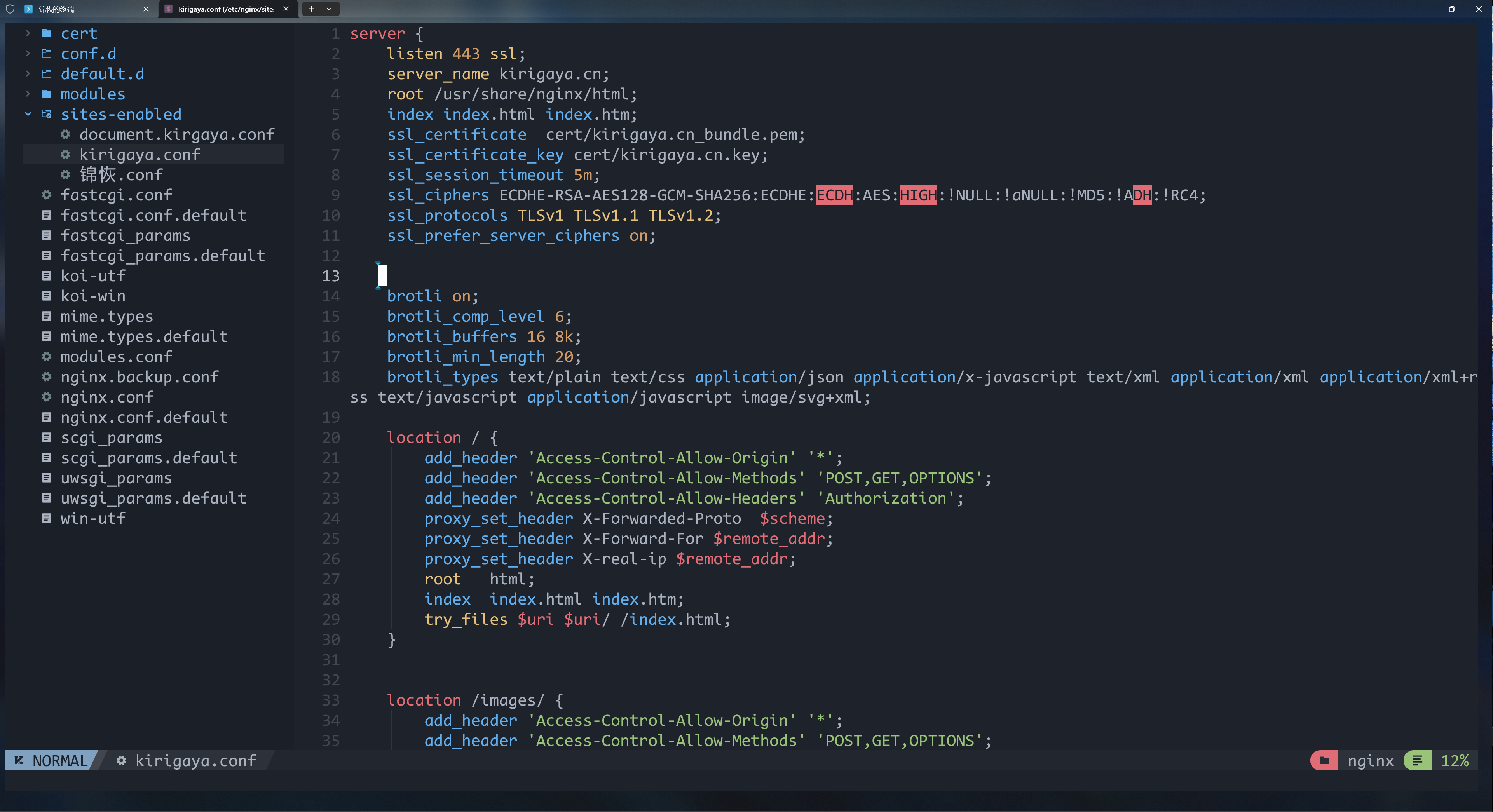Image resolution: width=1493 pixels, height=812 pixels.
Task: Click the gear icon beside kirigaya.conf in the file tree
Action: click(x=66, y=155)
